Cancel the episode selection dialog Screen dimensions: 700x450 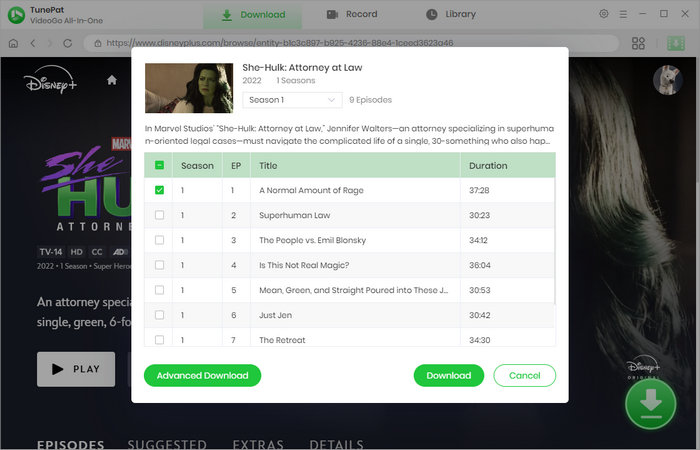pos(525,375)
